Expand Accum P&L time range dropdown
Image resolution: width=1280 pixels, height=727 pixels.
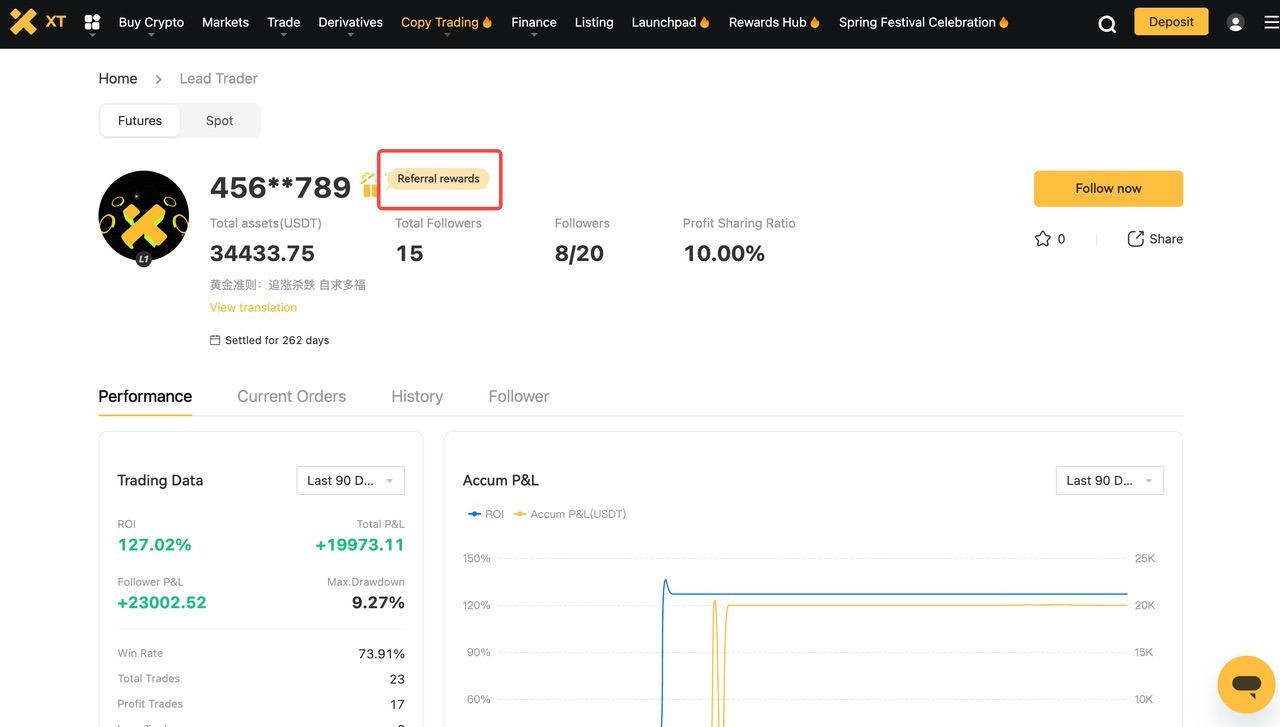pos(1109,481)
